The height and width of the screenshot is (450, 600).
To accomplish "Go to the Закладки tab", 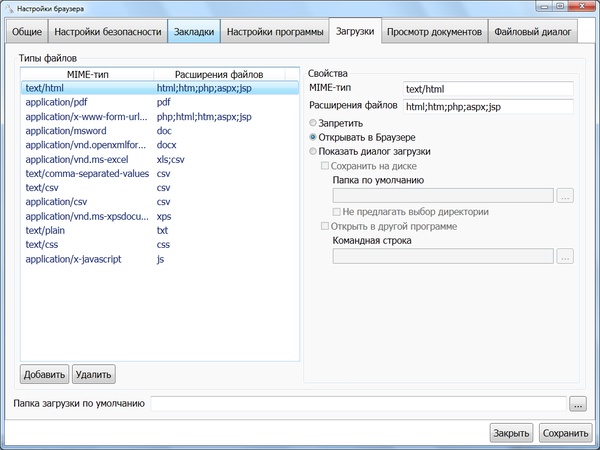I will click(193, 33).
